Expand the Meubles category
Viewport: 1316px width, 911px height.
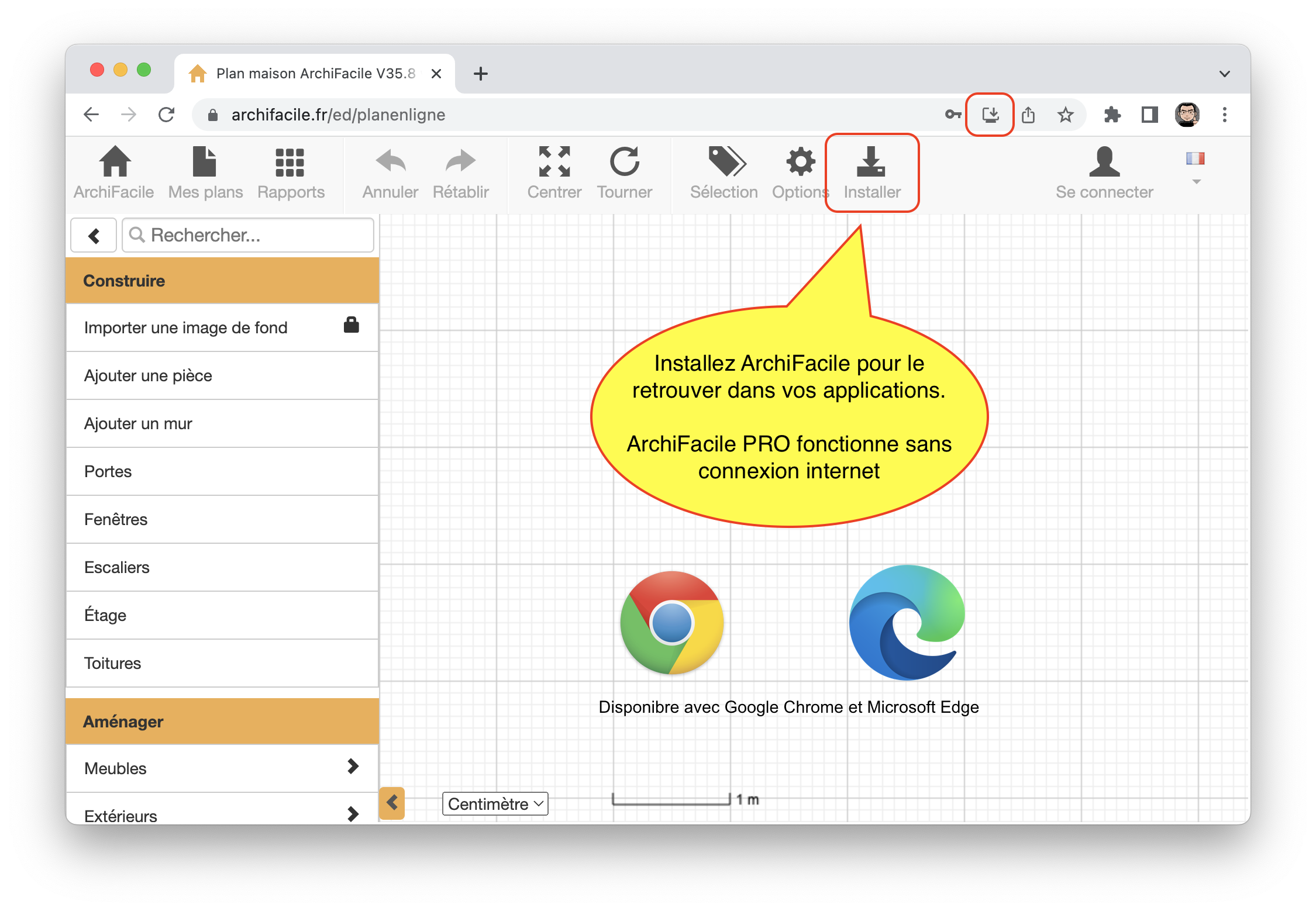[x=353, y=767]
